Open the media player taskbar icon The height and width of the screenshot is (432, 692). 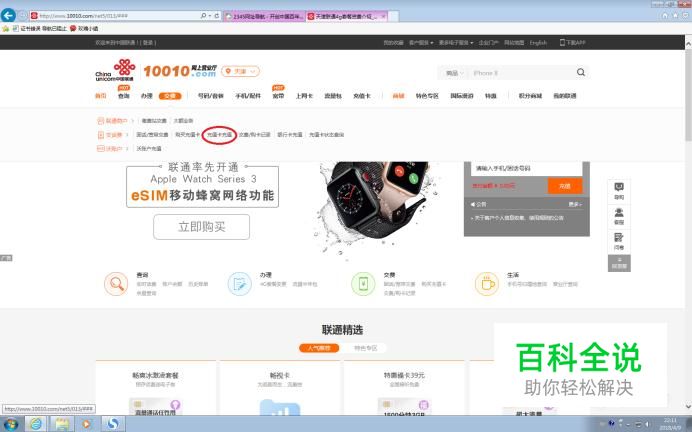tap(87, 424)
